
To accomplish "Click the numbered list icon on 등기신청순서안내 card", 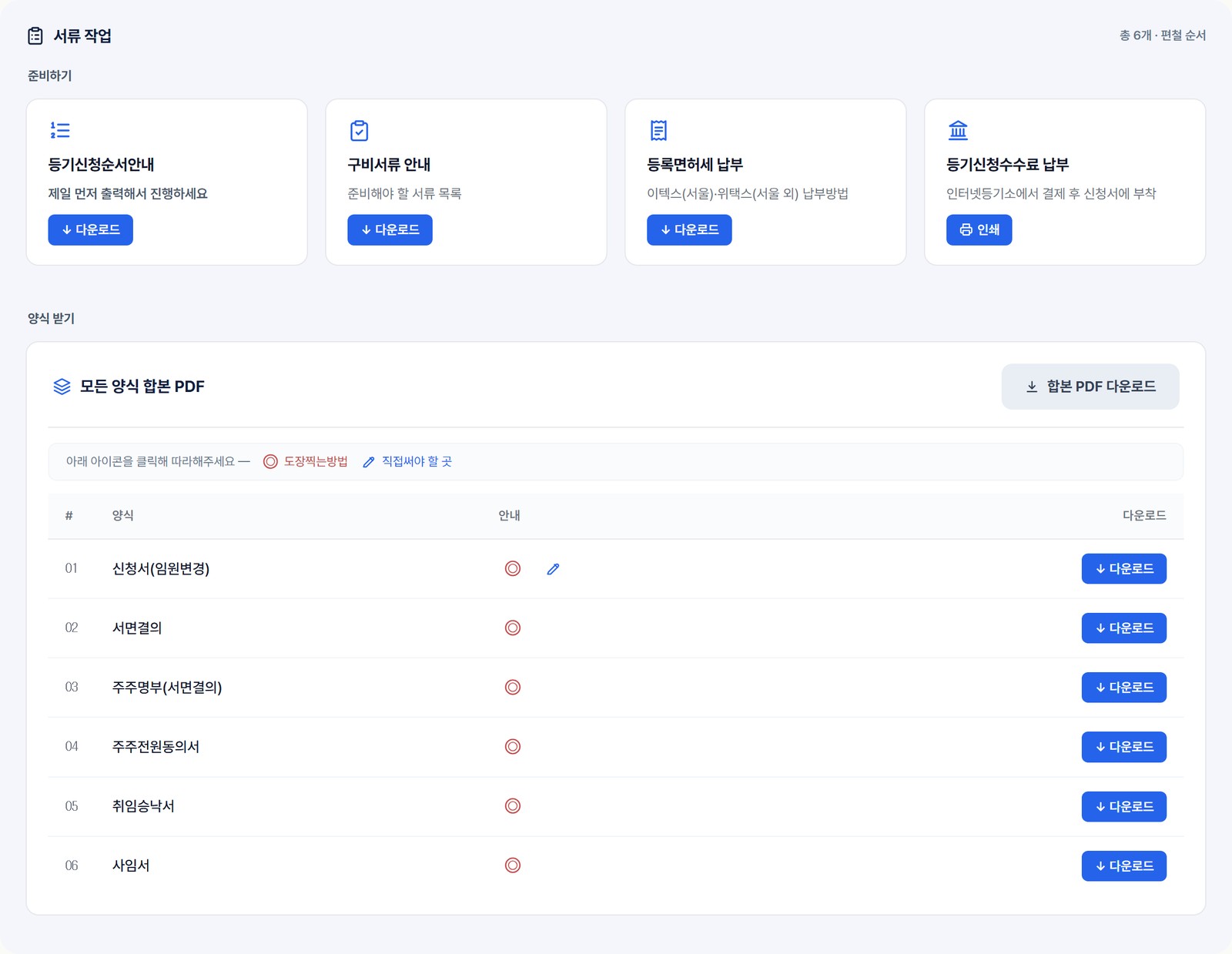I will [x=60, y=130].
